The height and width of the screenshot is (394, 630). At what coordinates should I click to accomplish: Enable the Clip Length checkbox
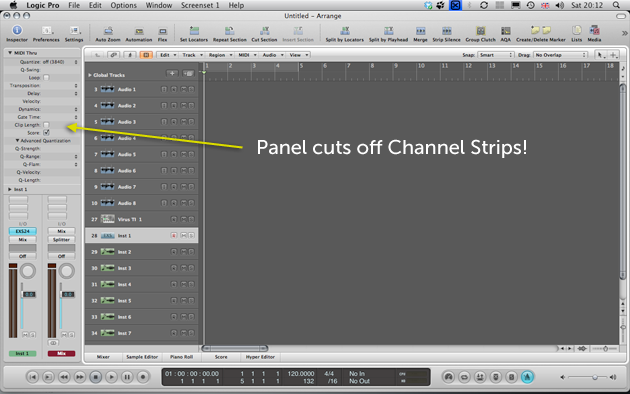tap(46, 125)
